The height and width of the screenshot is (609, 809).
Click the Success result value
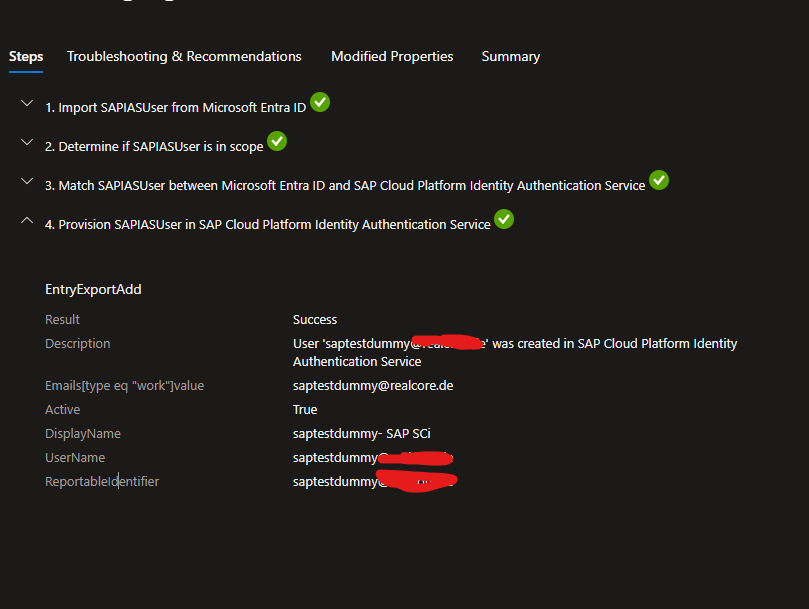(x=315, y=319)
